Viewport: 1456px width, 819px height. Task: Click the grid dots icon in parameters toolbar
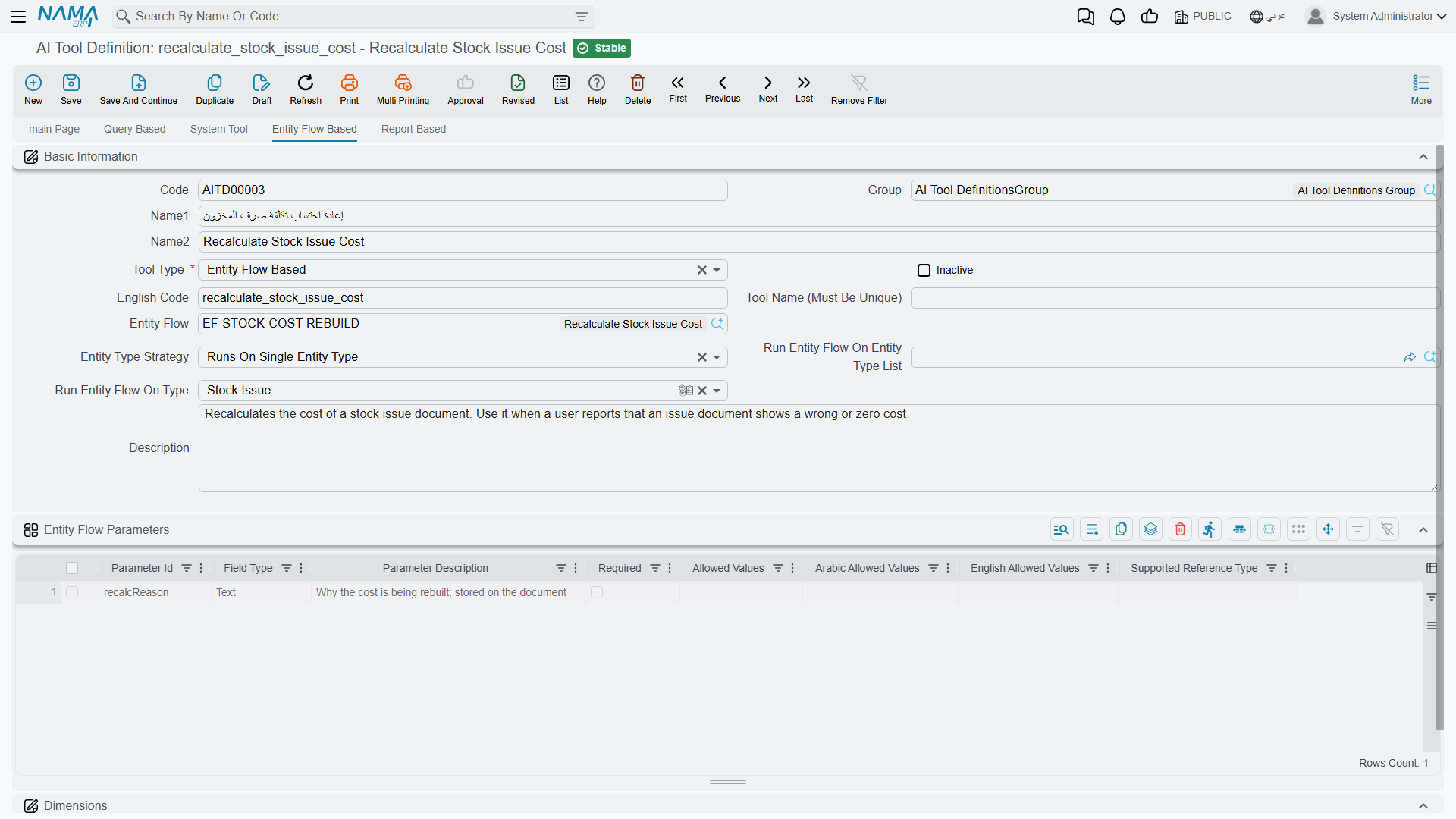pos(1298,529)
